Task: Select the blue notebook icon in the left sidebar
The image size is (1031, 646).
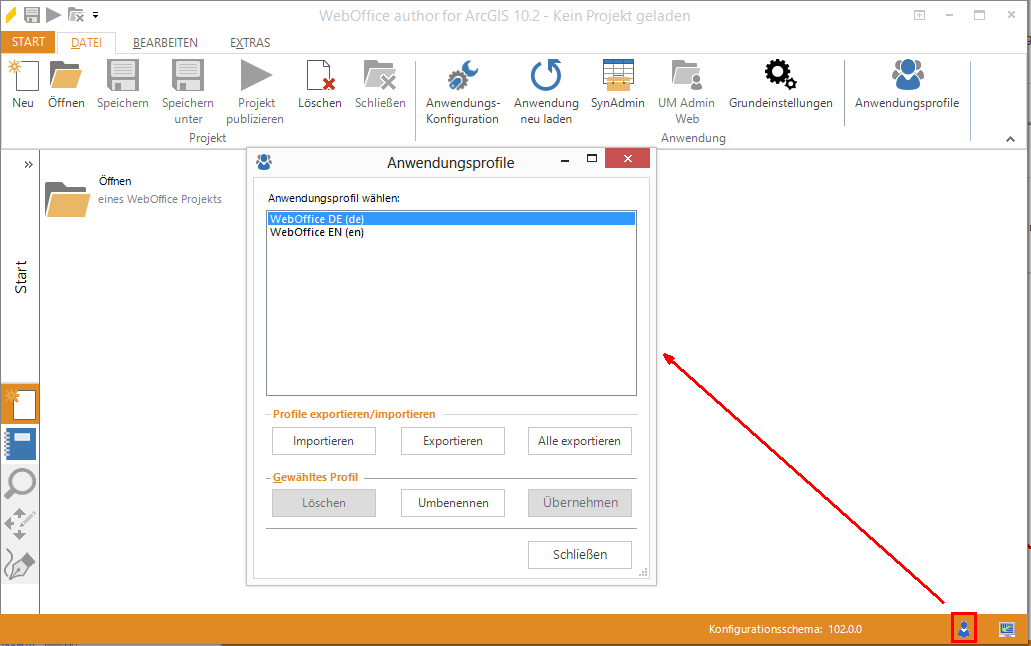Action: (x=21, y=444)
